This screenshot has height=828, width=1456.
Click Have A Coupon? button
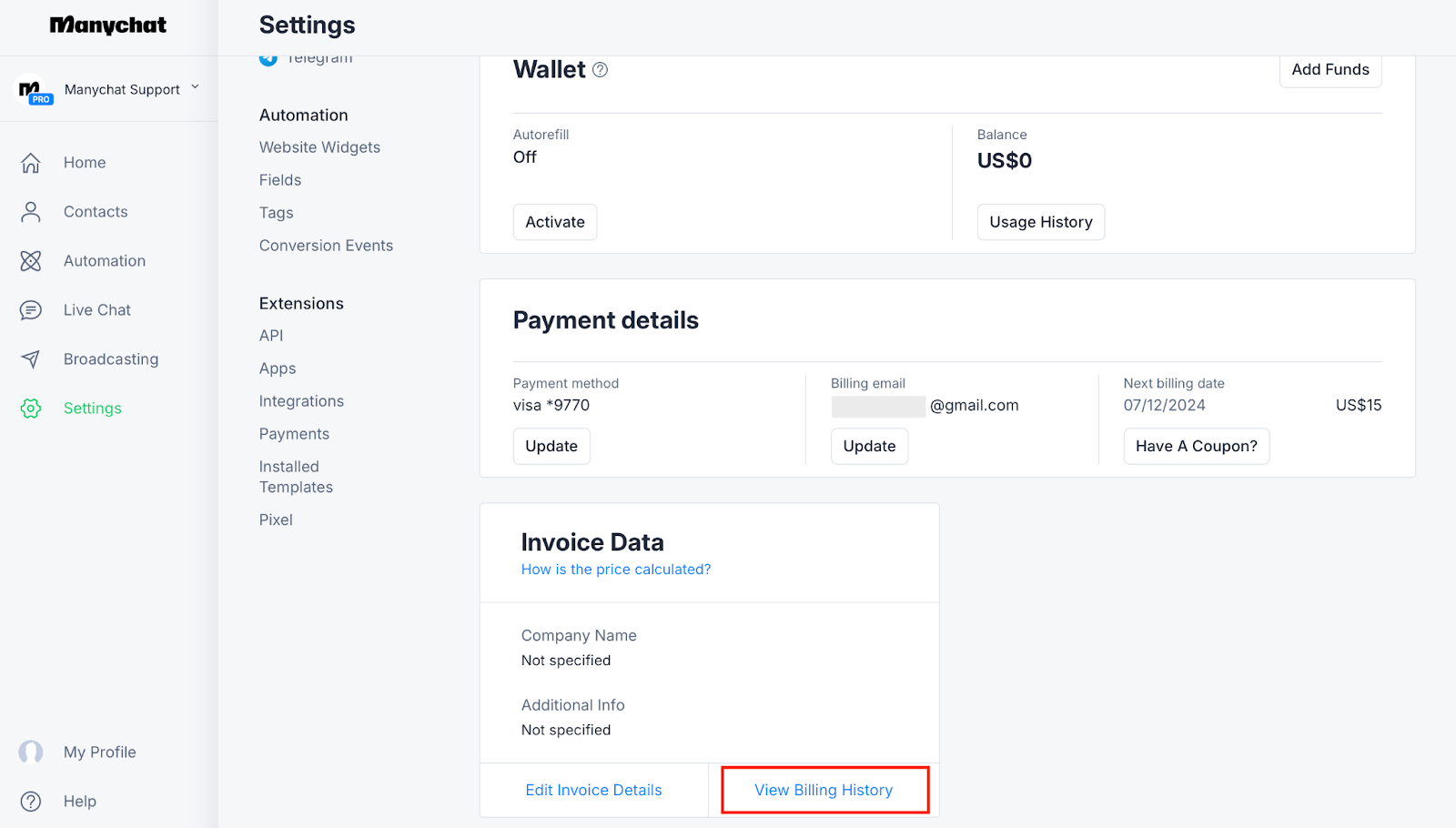[x=1196, y=446]
